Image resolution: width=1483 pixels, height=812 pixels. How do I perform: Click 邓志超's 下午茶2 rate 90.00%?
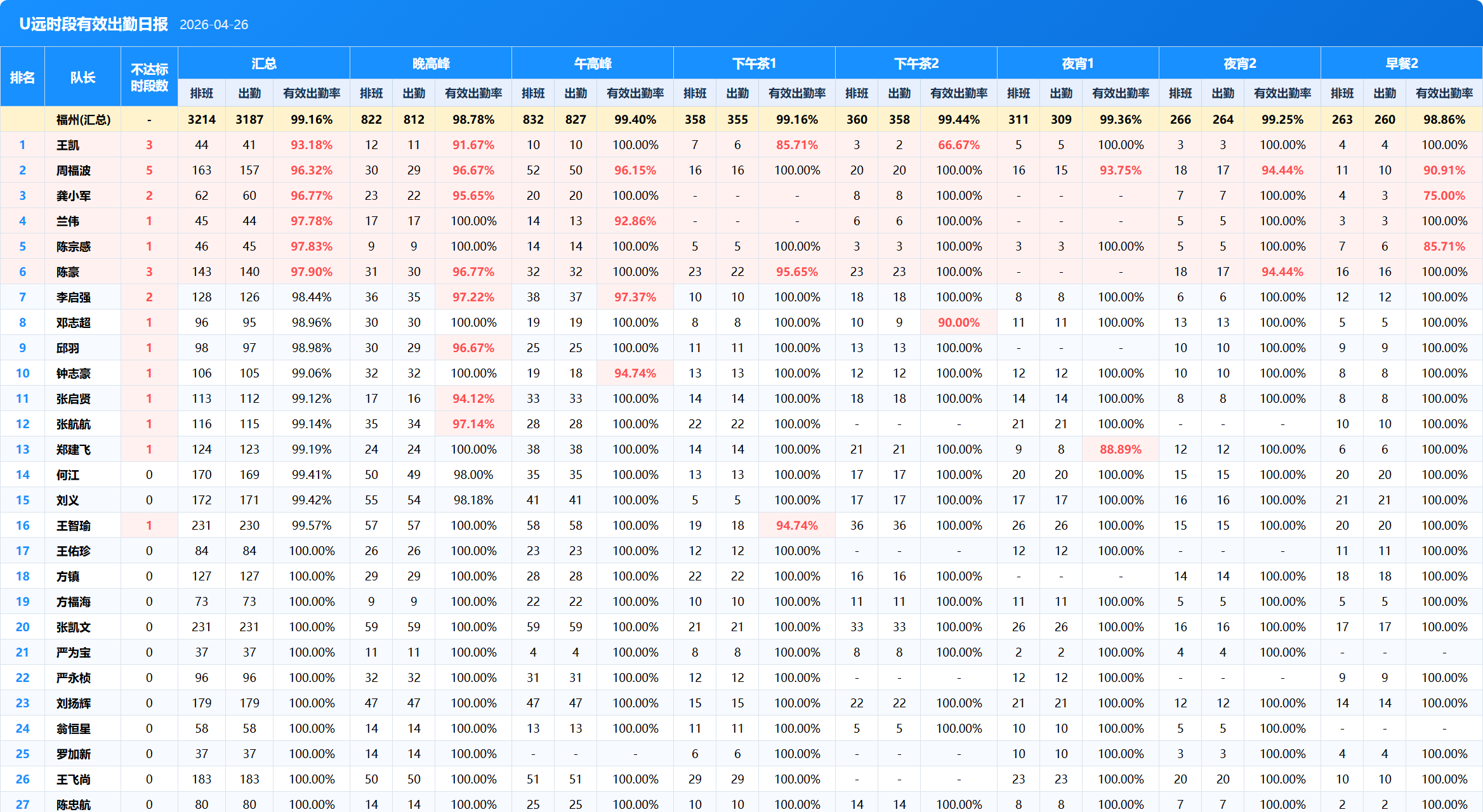click(x=959, y=322)
